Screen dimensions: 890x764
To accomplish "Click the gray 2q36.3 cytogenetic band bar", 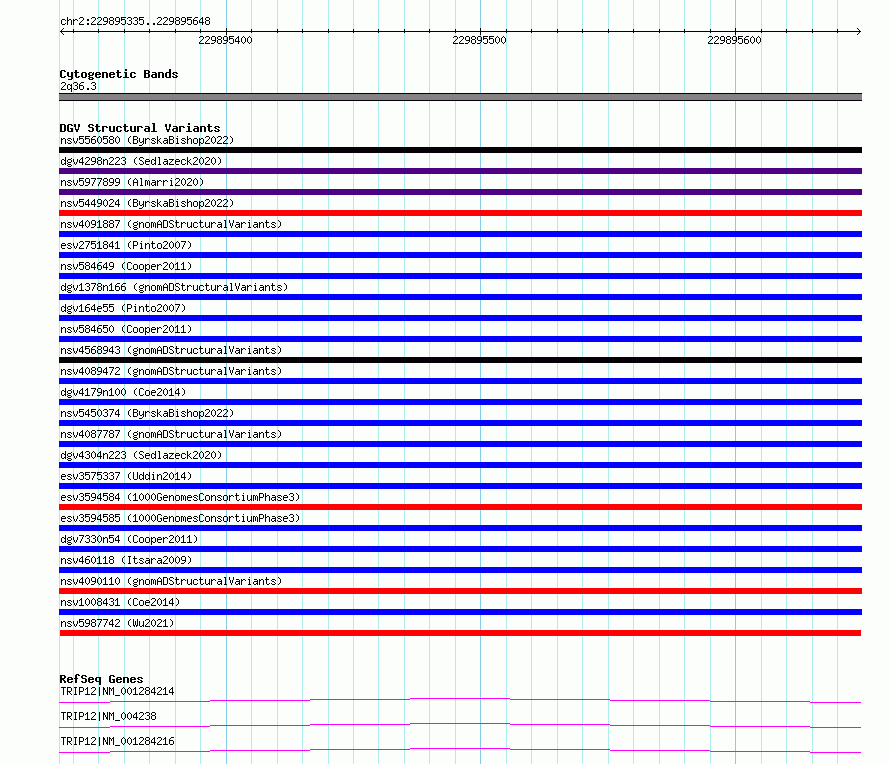I will pyautogui.click(x=460, y=97).
